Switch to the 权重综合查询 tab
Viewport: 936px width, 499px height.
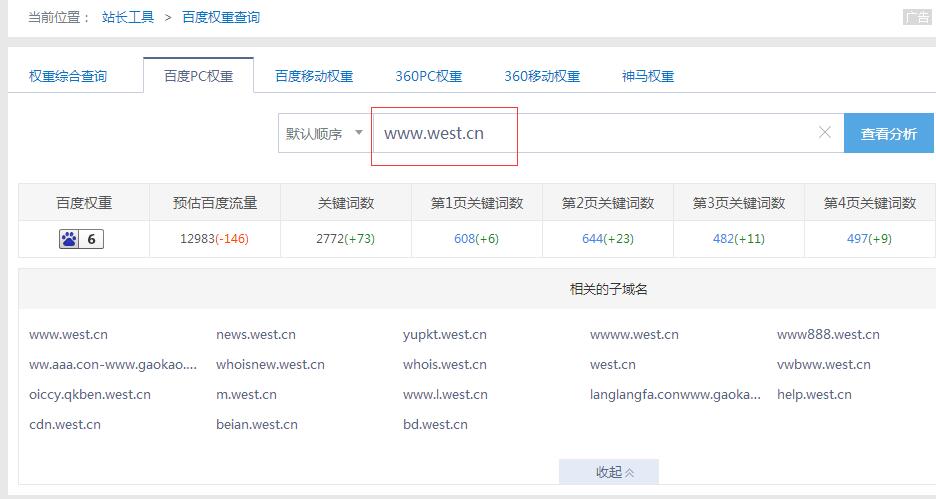pos(68,76)
